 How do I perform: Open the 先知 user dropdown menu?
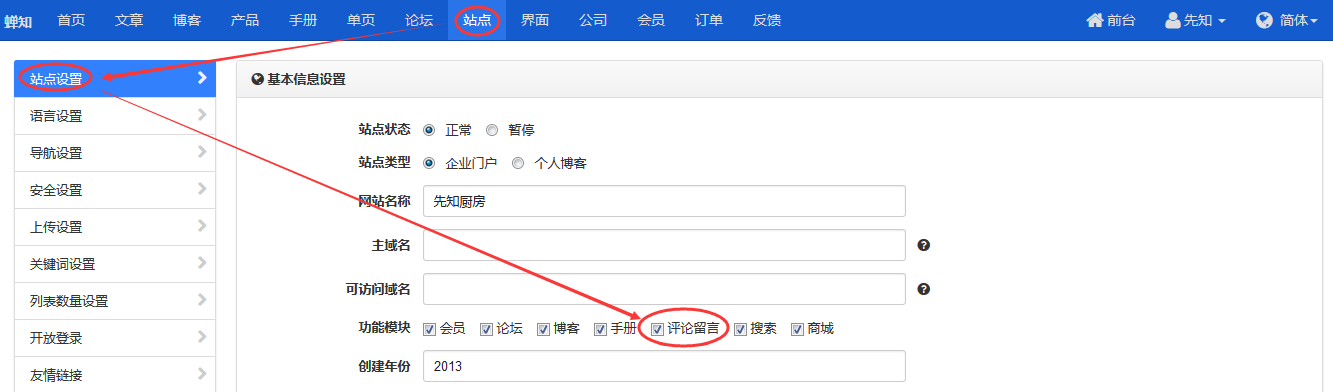[1196, 20]
